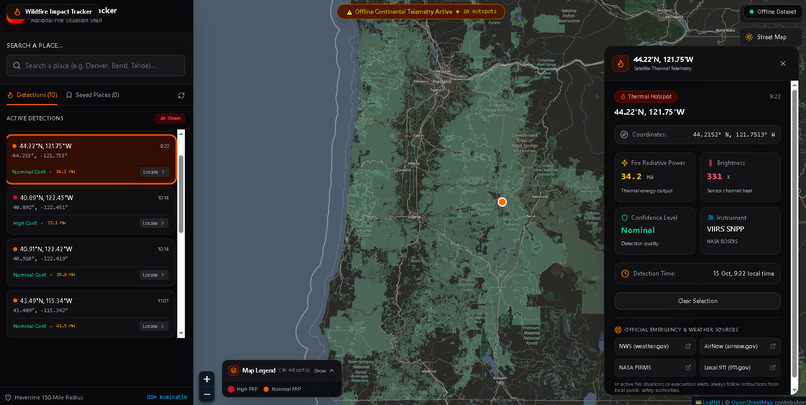Screen dimensions: 806x405
Task: Click the Offline Continental Telemetry Active banner
Action: (421, 12)
